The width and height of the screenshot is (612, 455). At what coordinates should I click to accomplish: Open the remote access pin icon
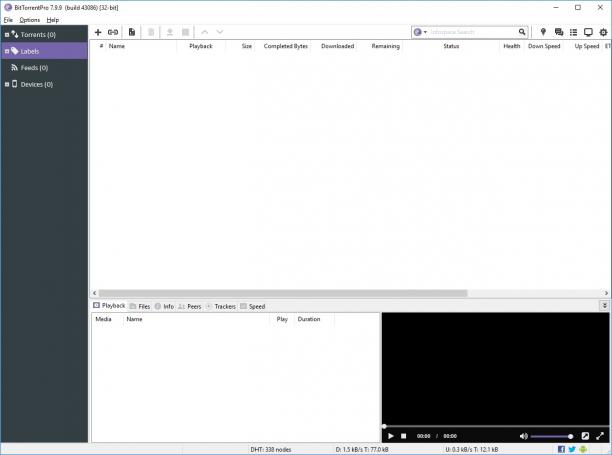[x=543, y=32]
